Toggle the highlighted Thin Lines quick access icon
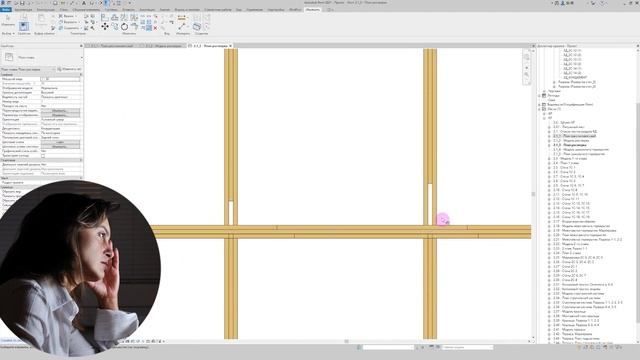 click(x=106, y=3)
